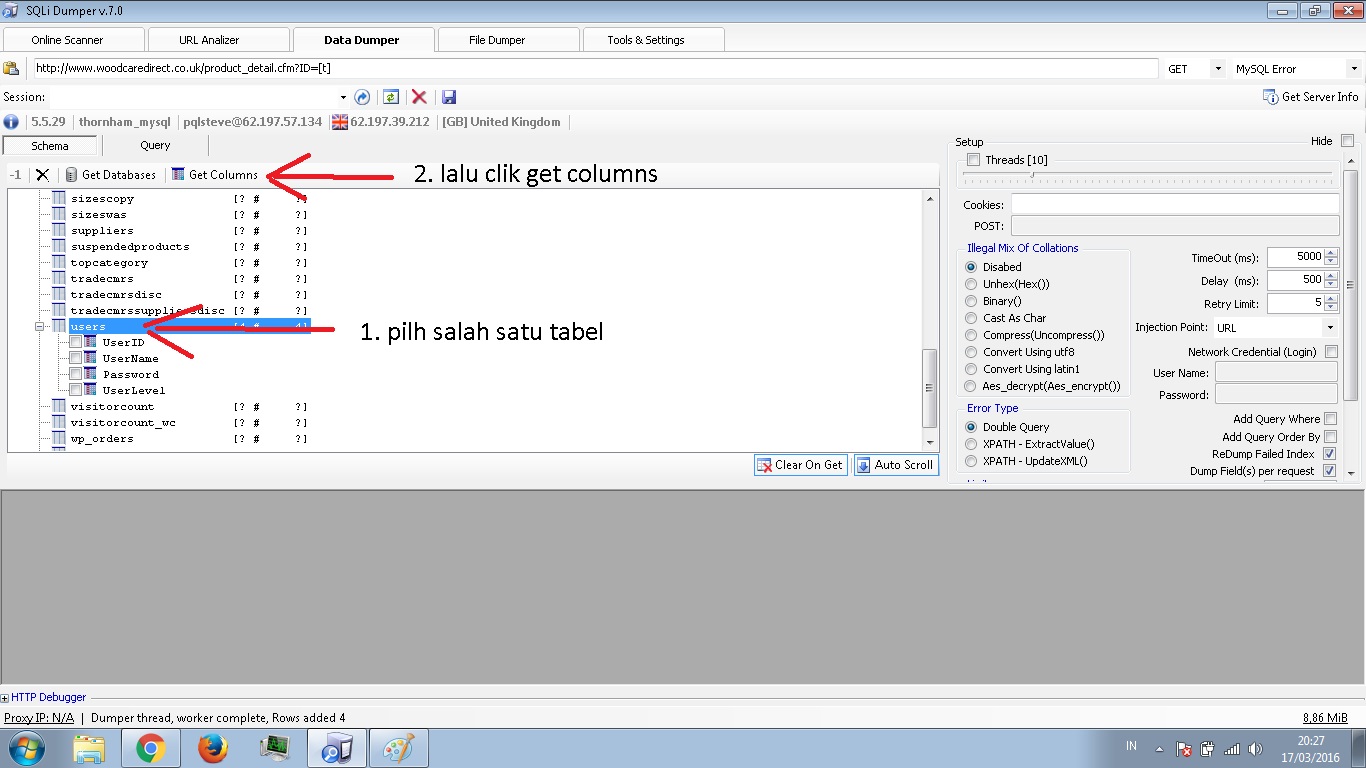Open Paint from the taskbar

pos(399,748)
